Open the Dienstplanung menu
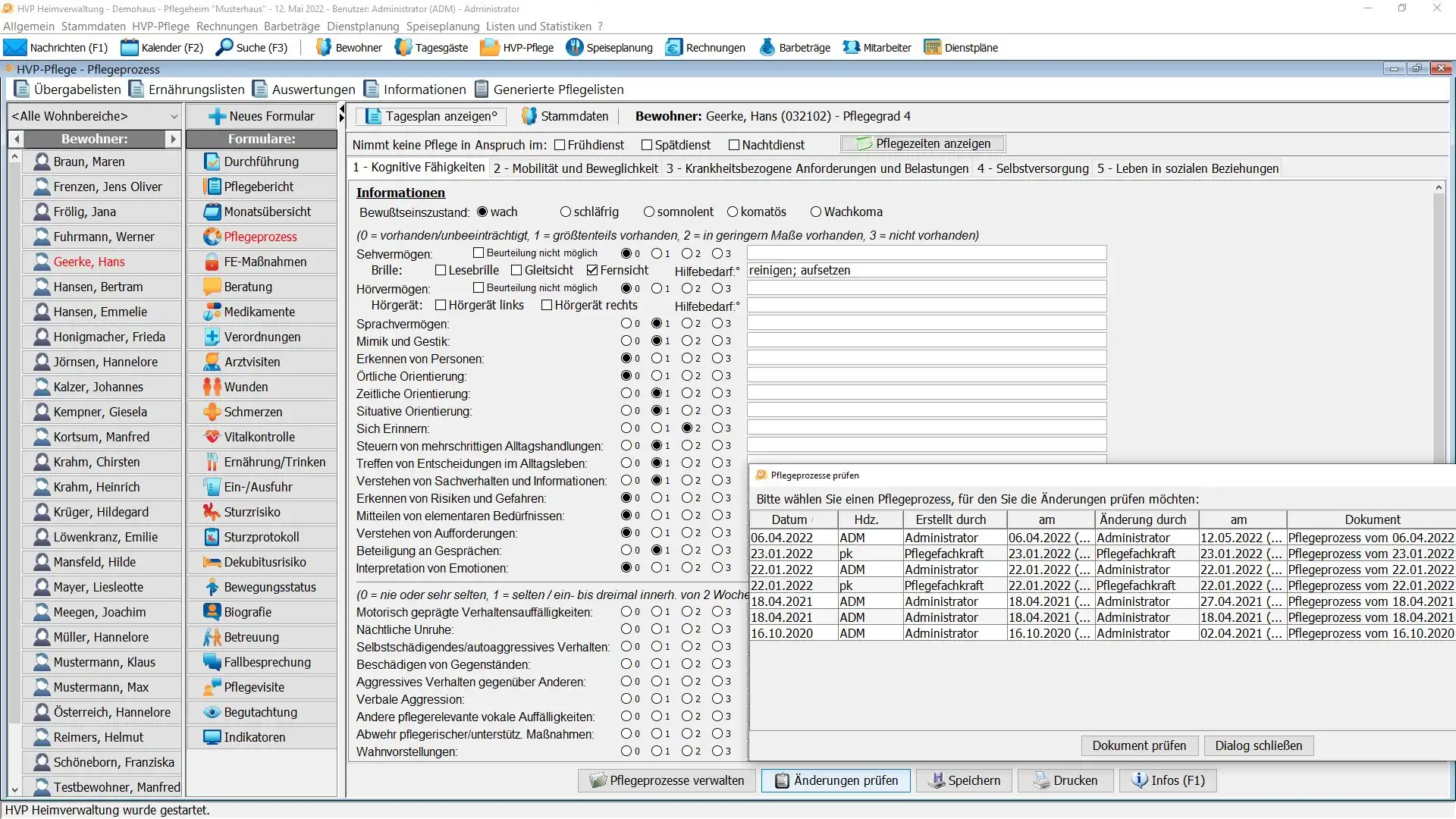Image resolution: width=1456 pixels, height=819 pixels. pos(362,27)
